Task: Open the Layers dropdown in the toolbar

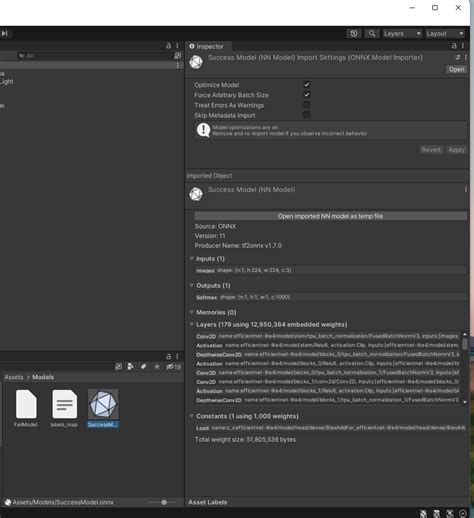Action: [402, 34]
